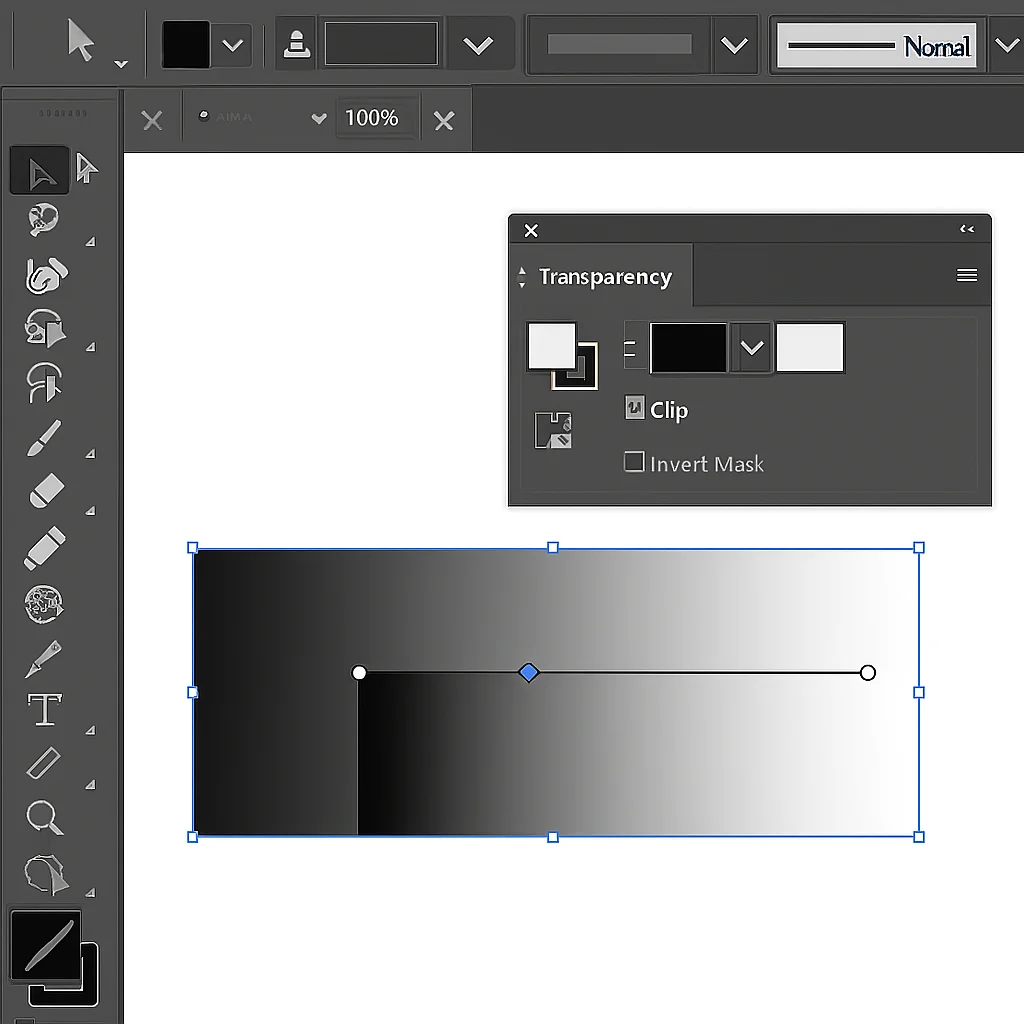1024x1024 pixels.
Task: Select the Selection tool (black arrow)
Action: coord(40,170)
